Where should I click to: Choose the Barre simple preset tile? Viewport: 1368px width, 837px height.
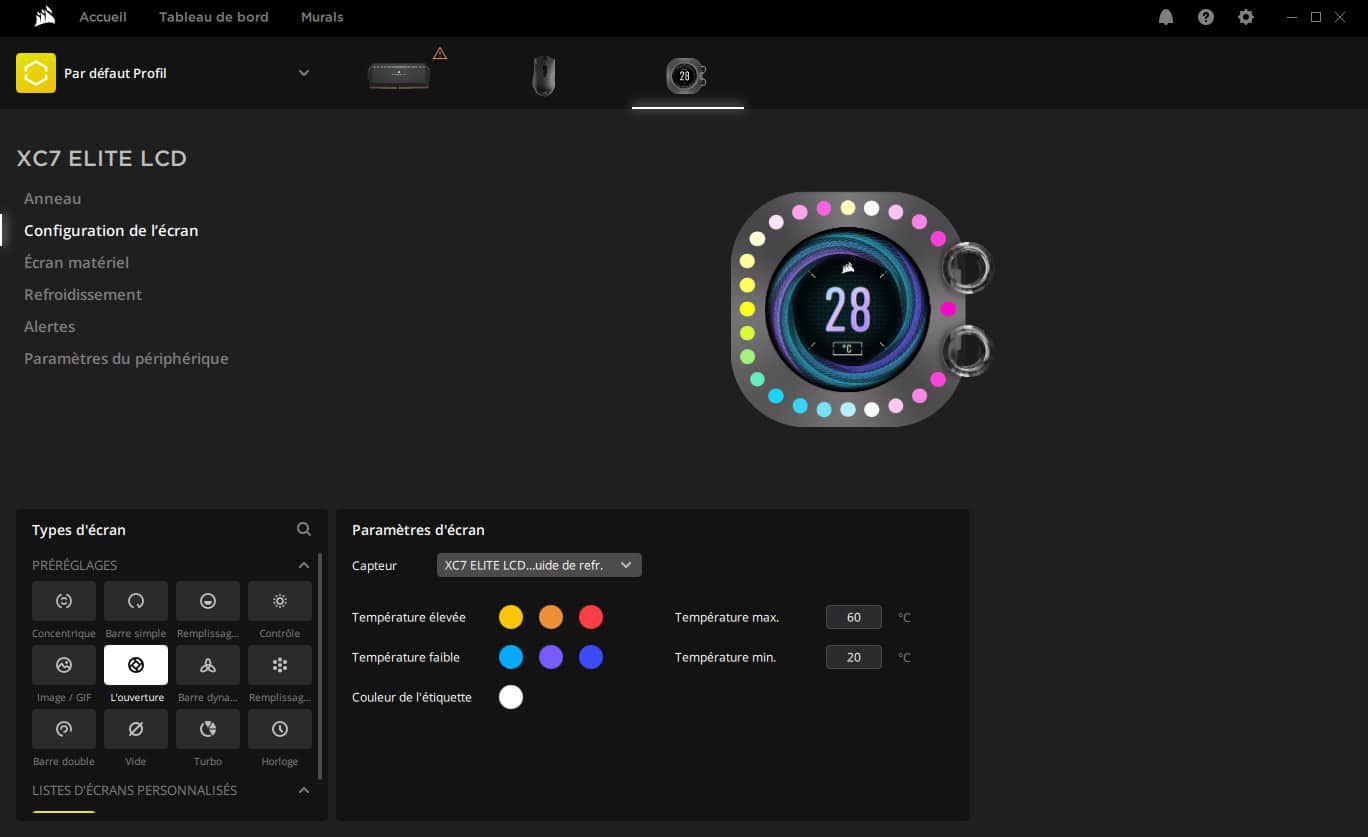point(136,601)
